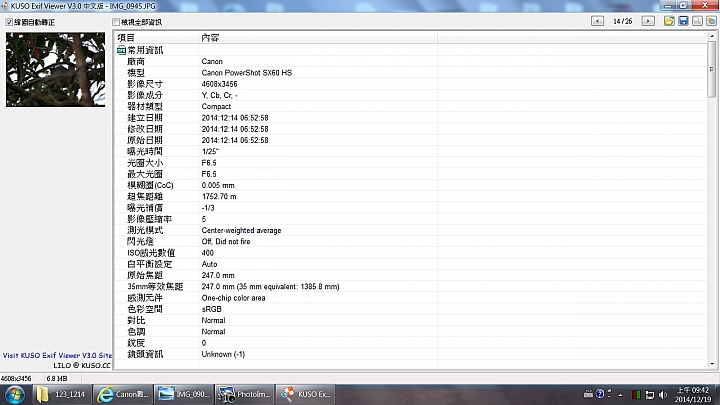
Task: Select the 'Center-weighted average' value
Action: [x=242, y=230]
